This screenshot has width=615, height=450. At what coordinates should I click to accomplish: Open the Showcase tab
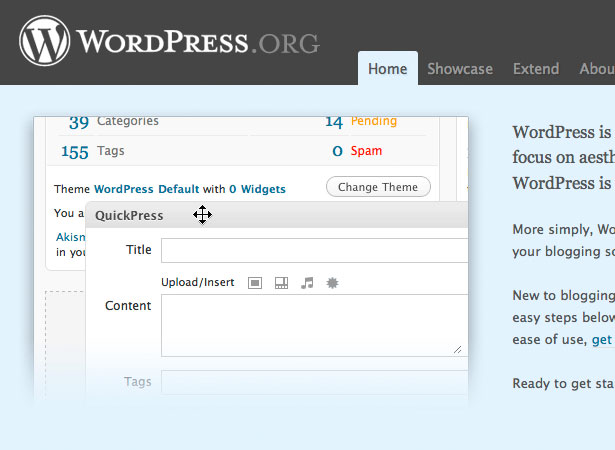[460, 69]
